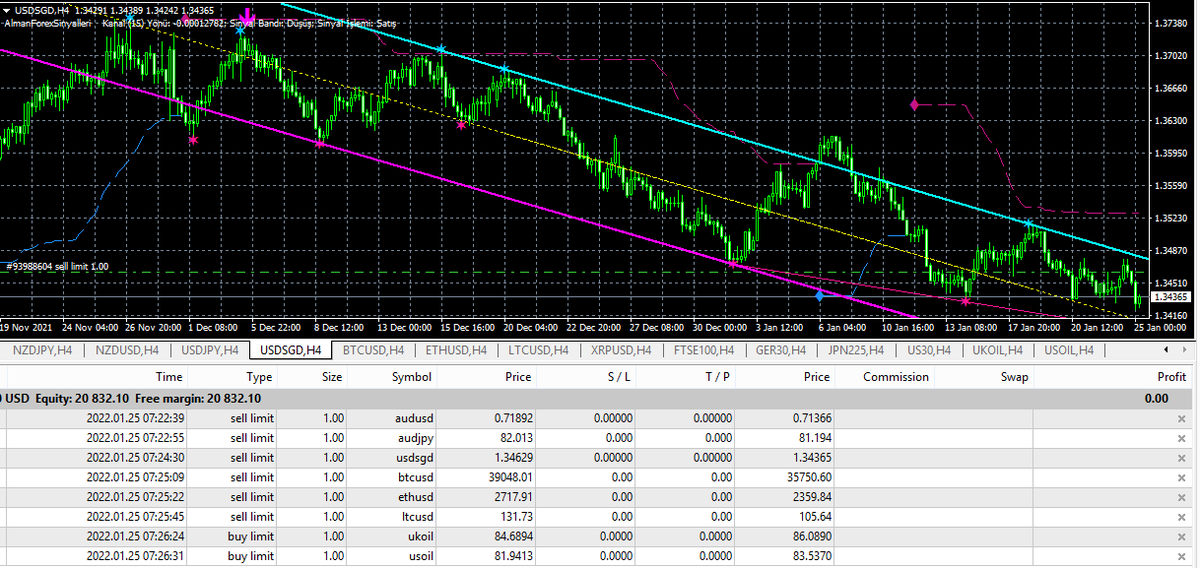Sort orders by the Time column header

[169, 377]
